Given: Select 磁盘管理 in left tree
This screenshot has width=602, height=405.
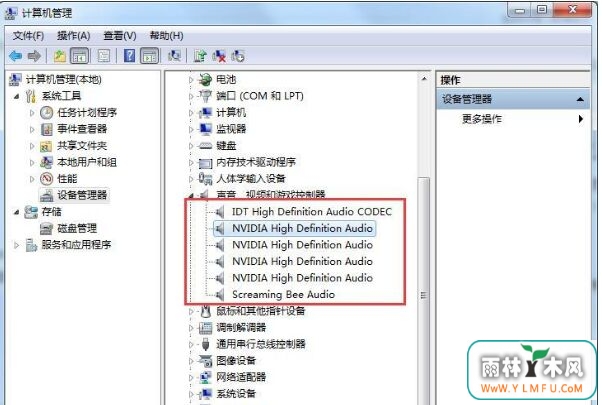Looking at the screenshot, I should click(77, 228).
